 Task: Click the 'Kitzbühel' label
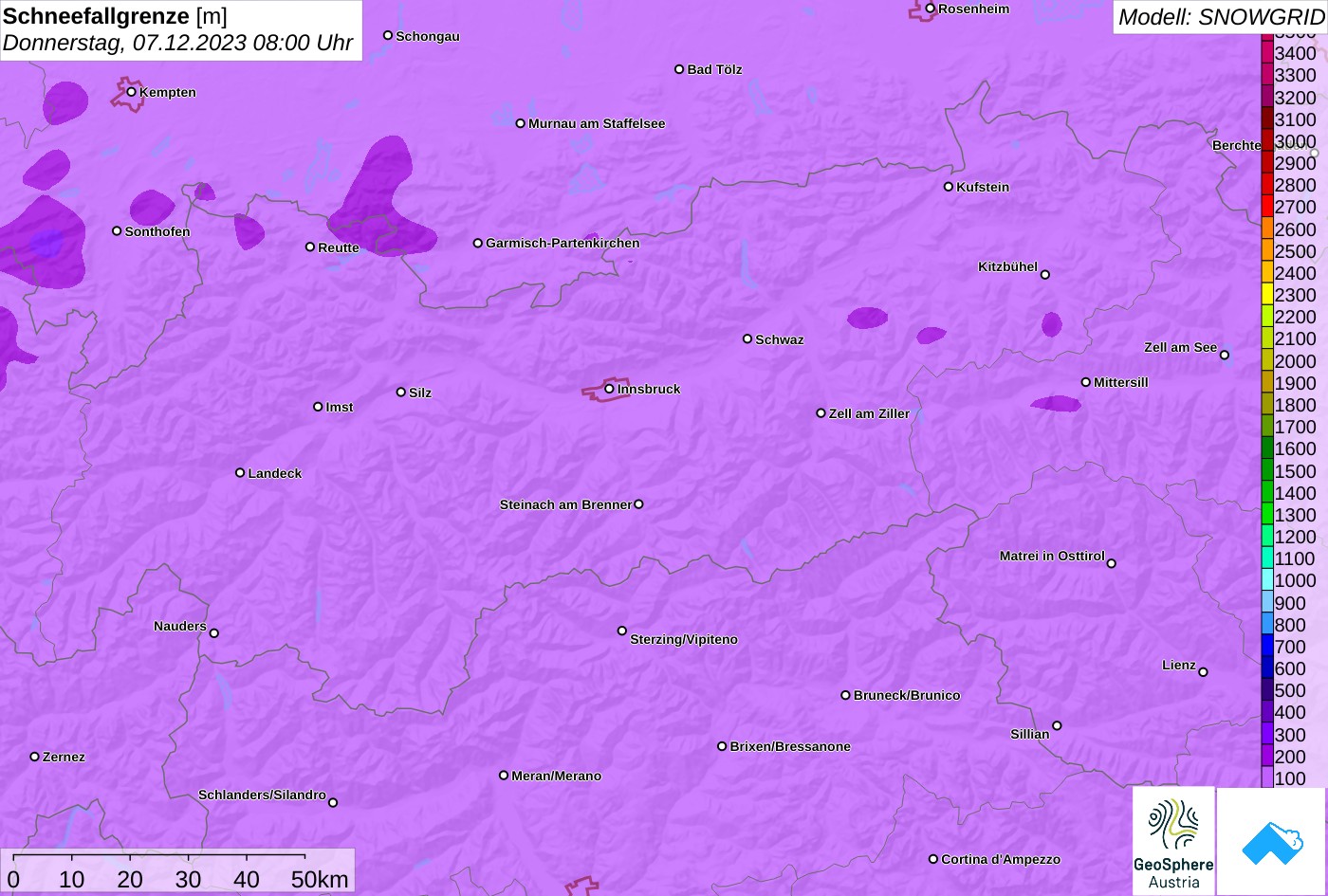coord(1007,266)
